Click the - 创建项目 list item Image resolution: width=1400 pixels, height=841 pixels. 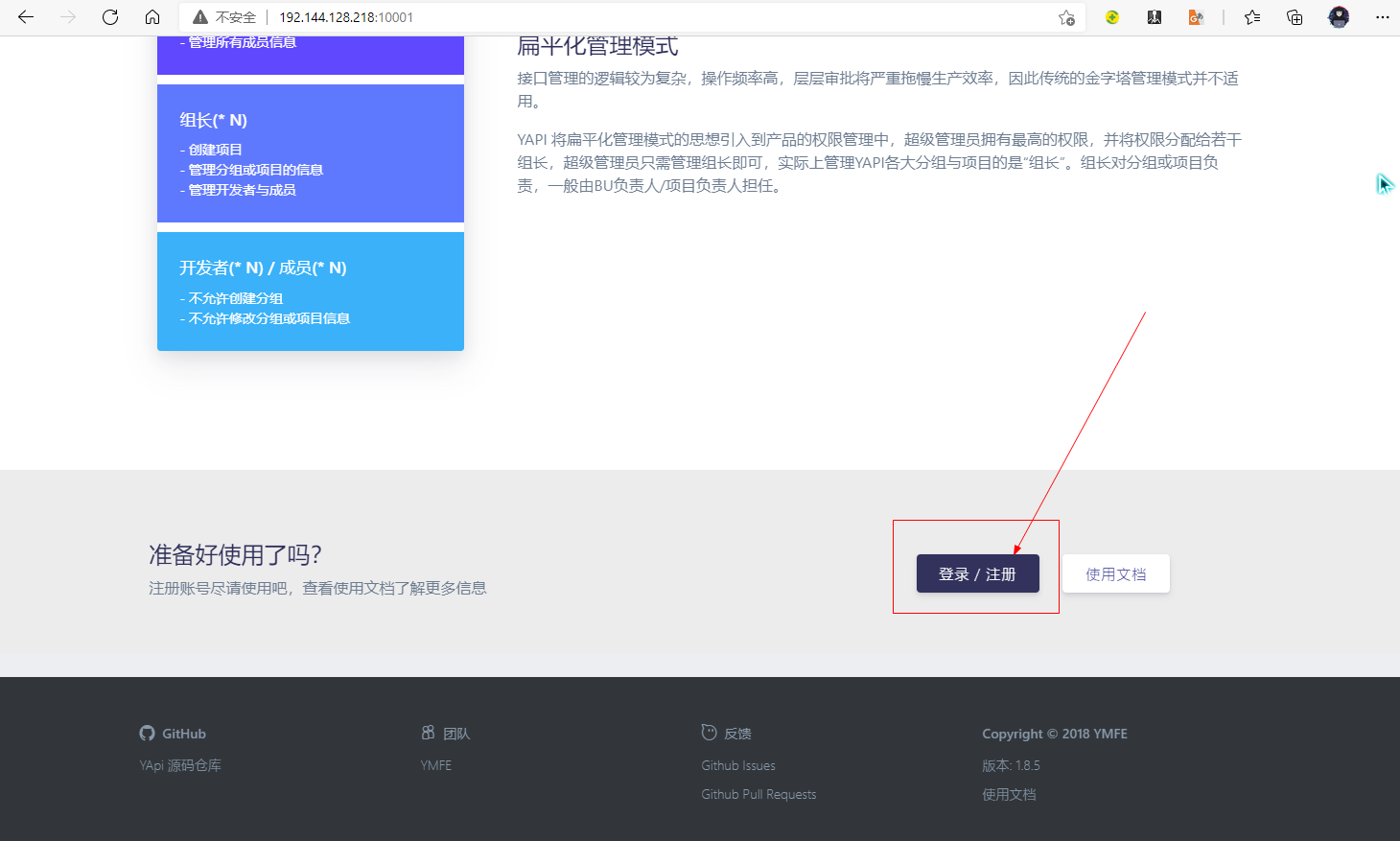(x=211, y=150)
